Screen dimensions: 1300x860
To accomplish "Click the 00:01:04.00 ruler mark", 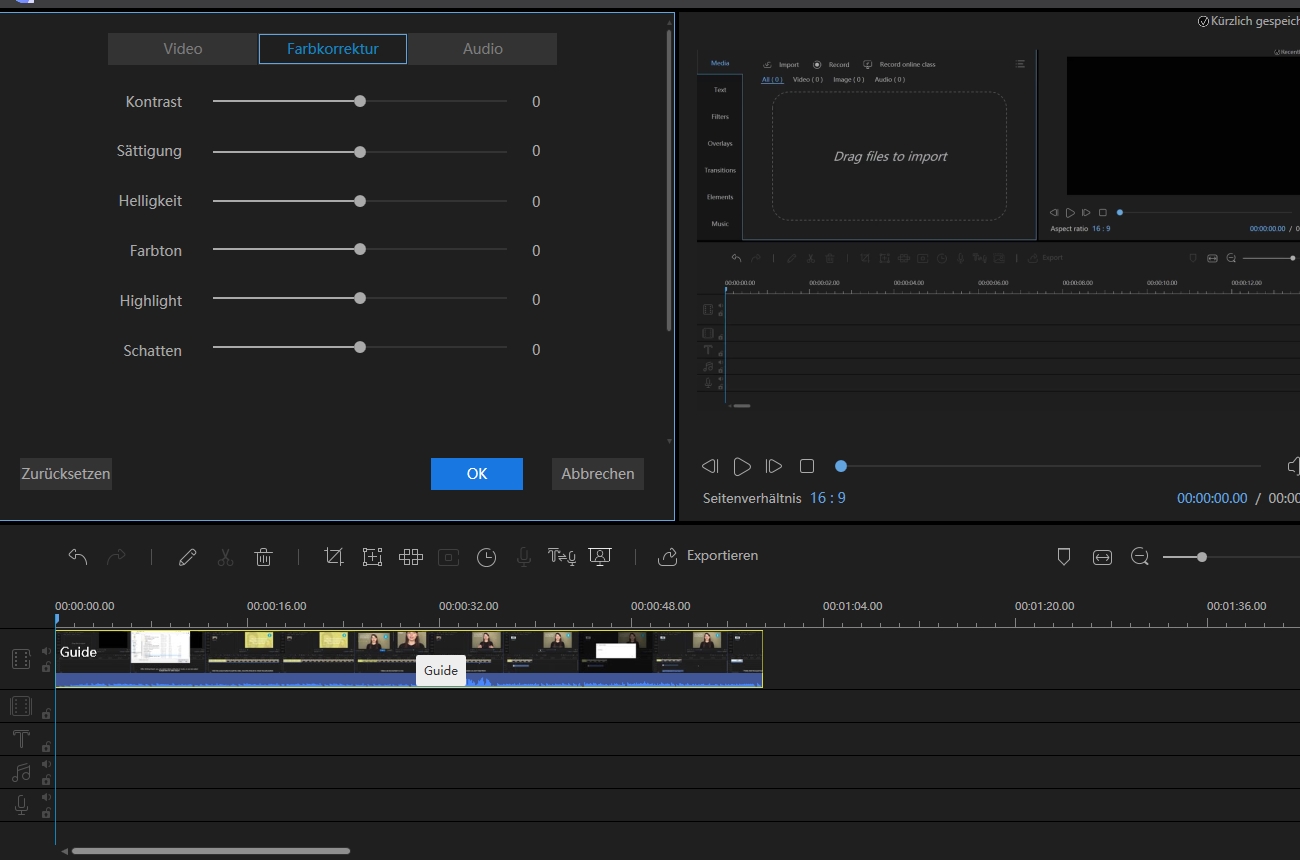I will [853, 606].
